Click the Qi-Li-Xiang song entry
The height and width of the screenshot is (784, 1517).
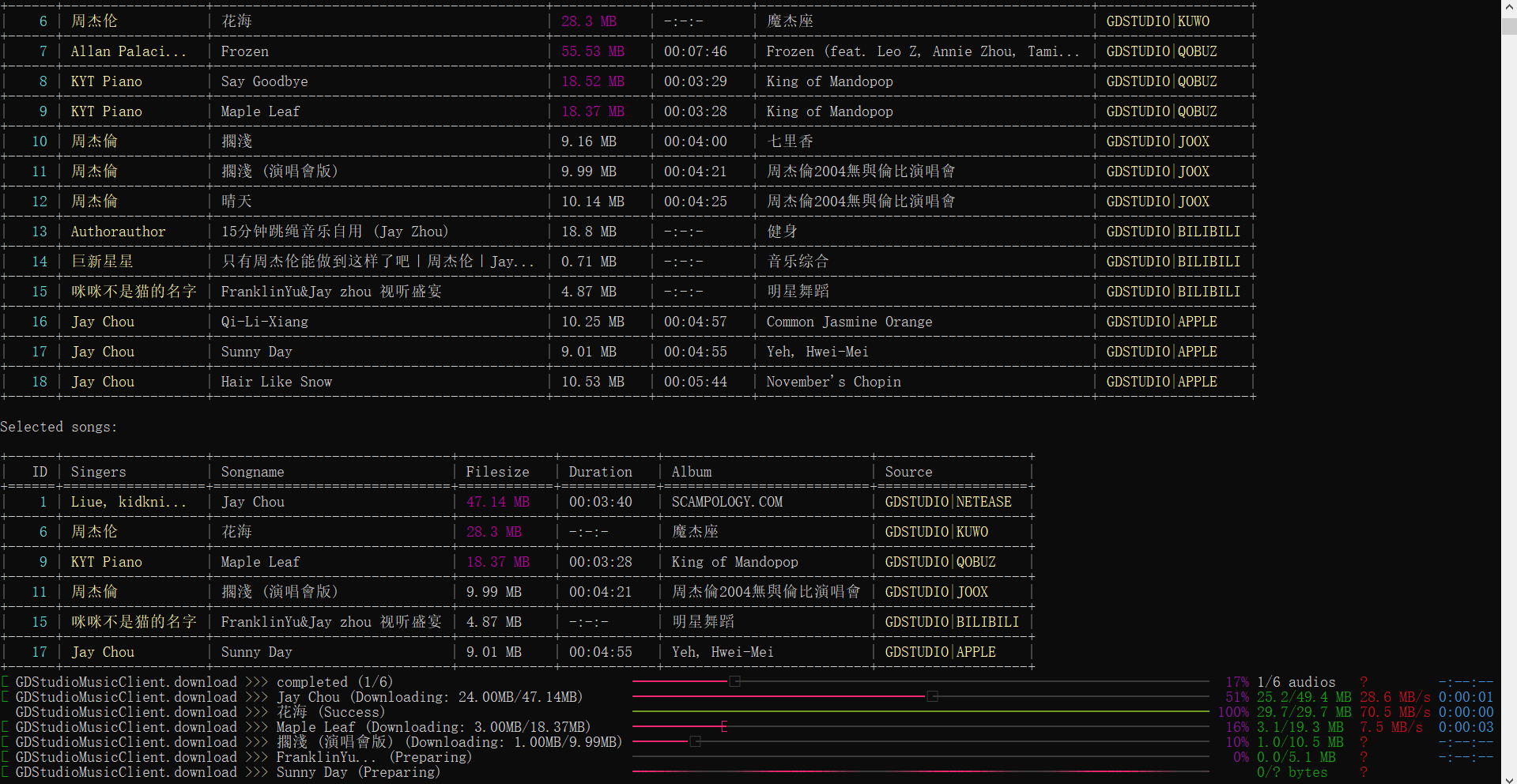(264, 322)
